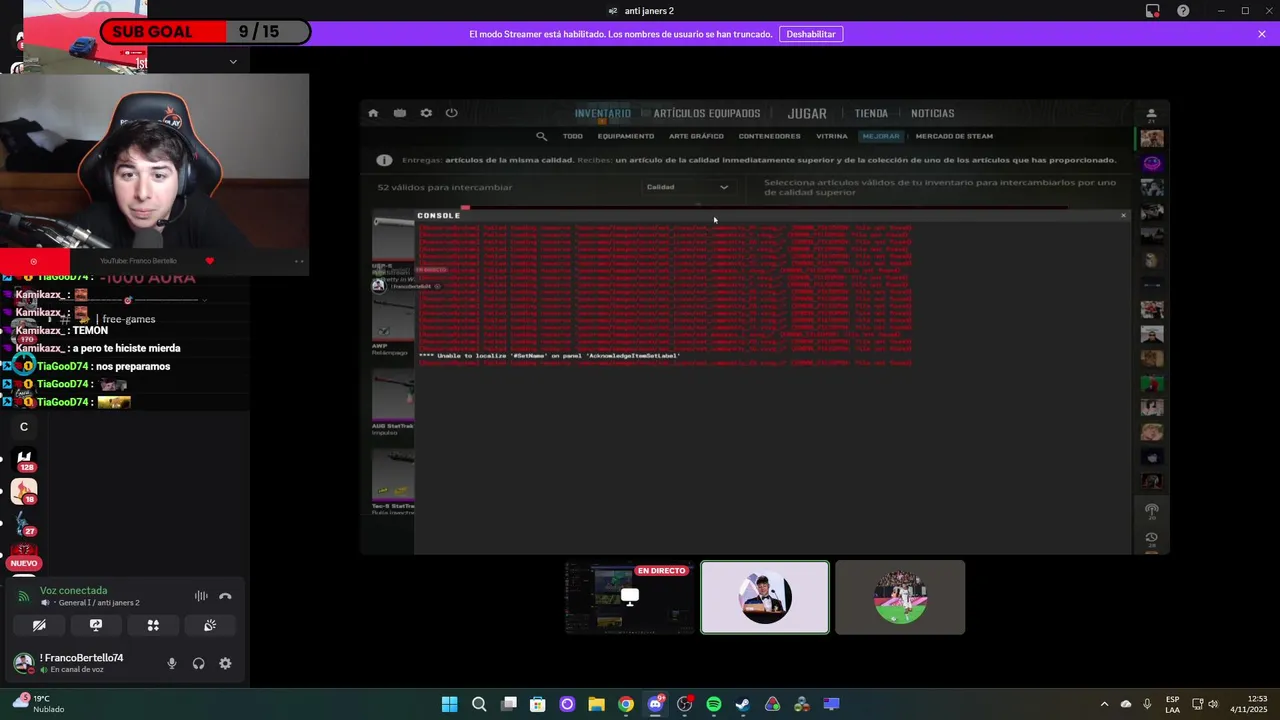Click the FrancoBertello74 user avatar
This screenshot has height=720, width=1280.
(23, 662)
